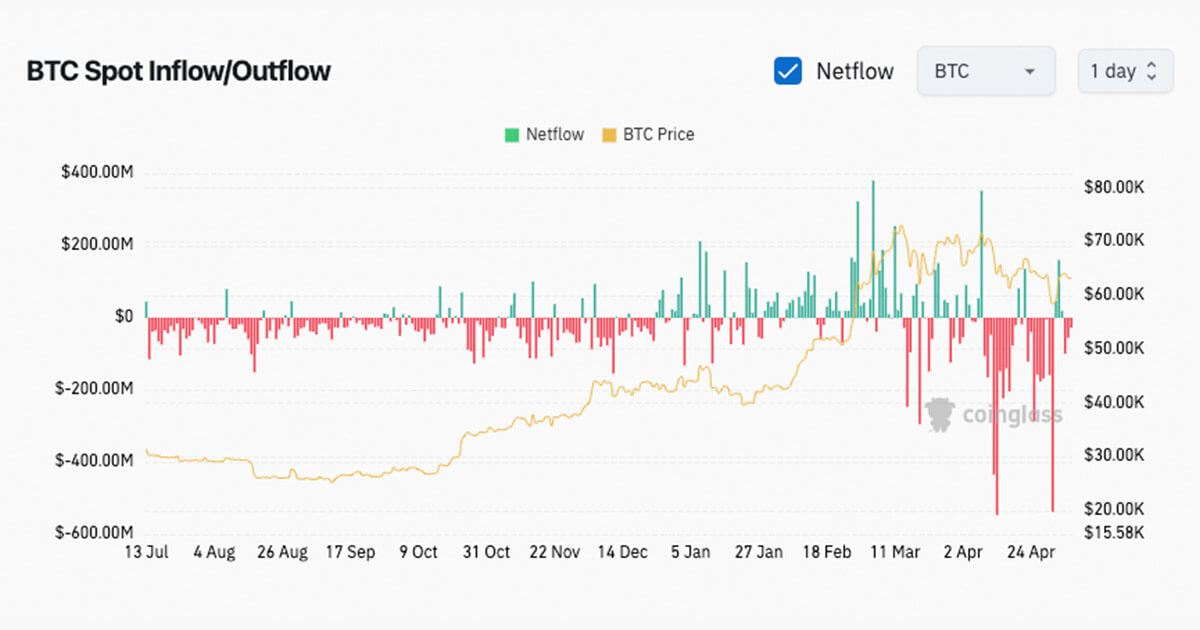
Task: Click the up/down arrows on 1 day selector
Action: click(1151, 71)
